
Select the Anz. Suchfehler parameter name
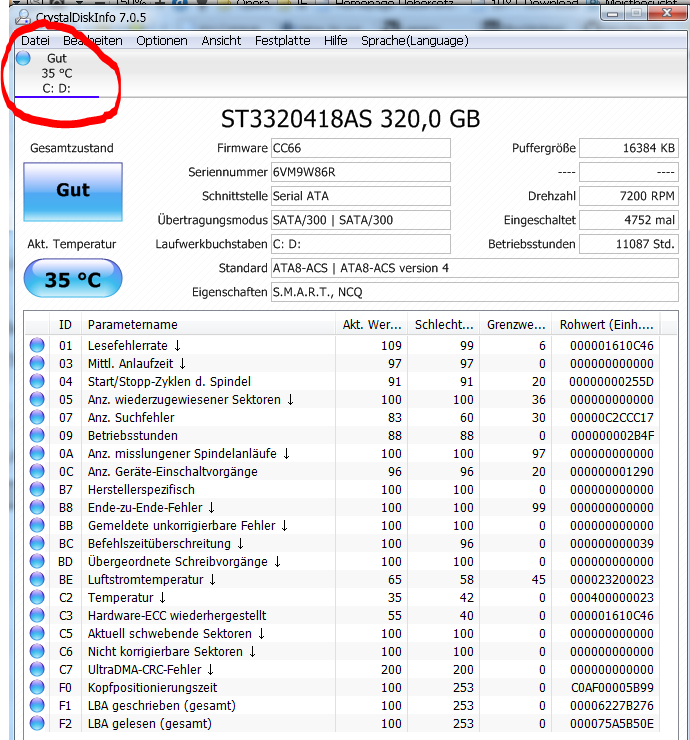[x=131, y=418]
